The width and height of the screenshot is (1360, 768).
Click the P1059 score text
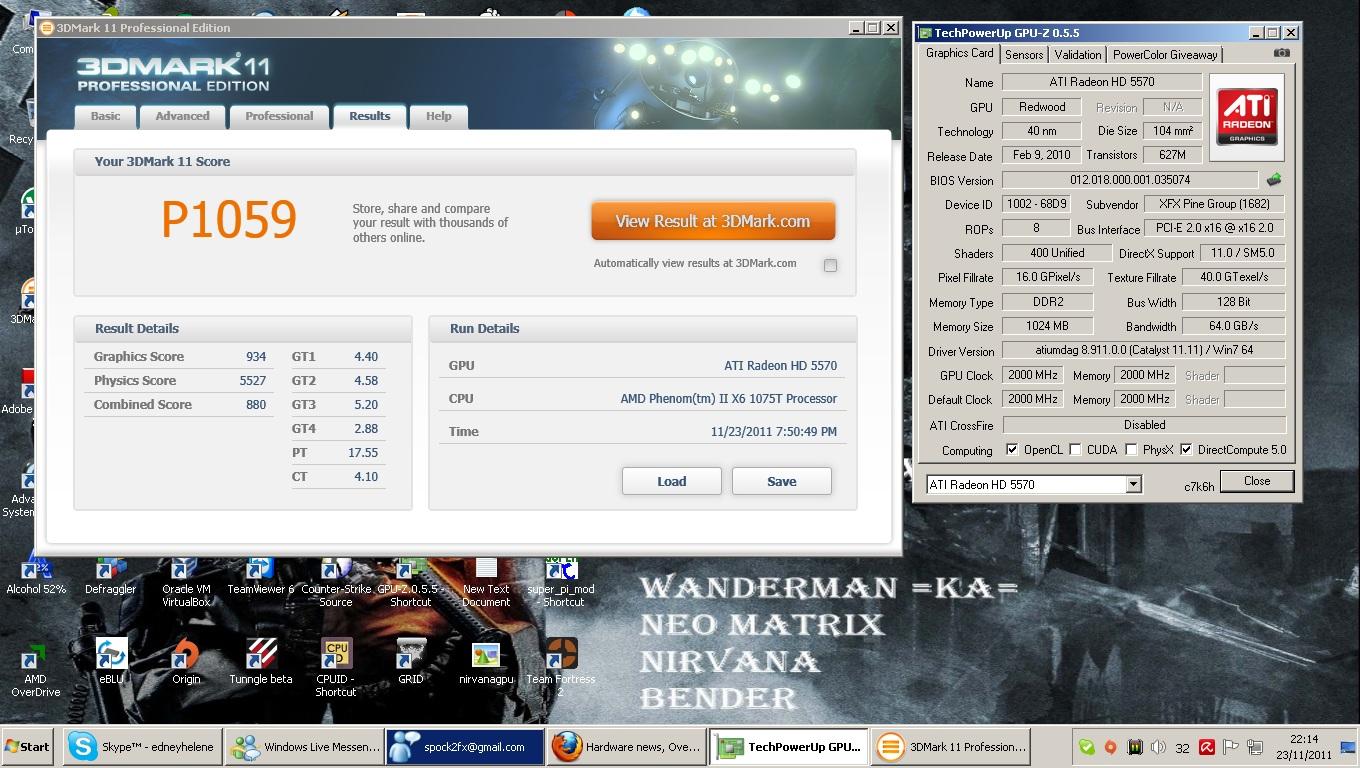[x=229, y=220]
